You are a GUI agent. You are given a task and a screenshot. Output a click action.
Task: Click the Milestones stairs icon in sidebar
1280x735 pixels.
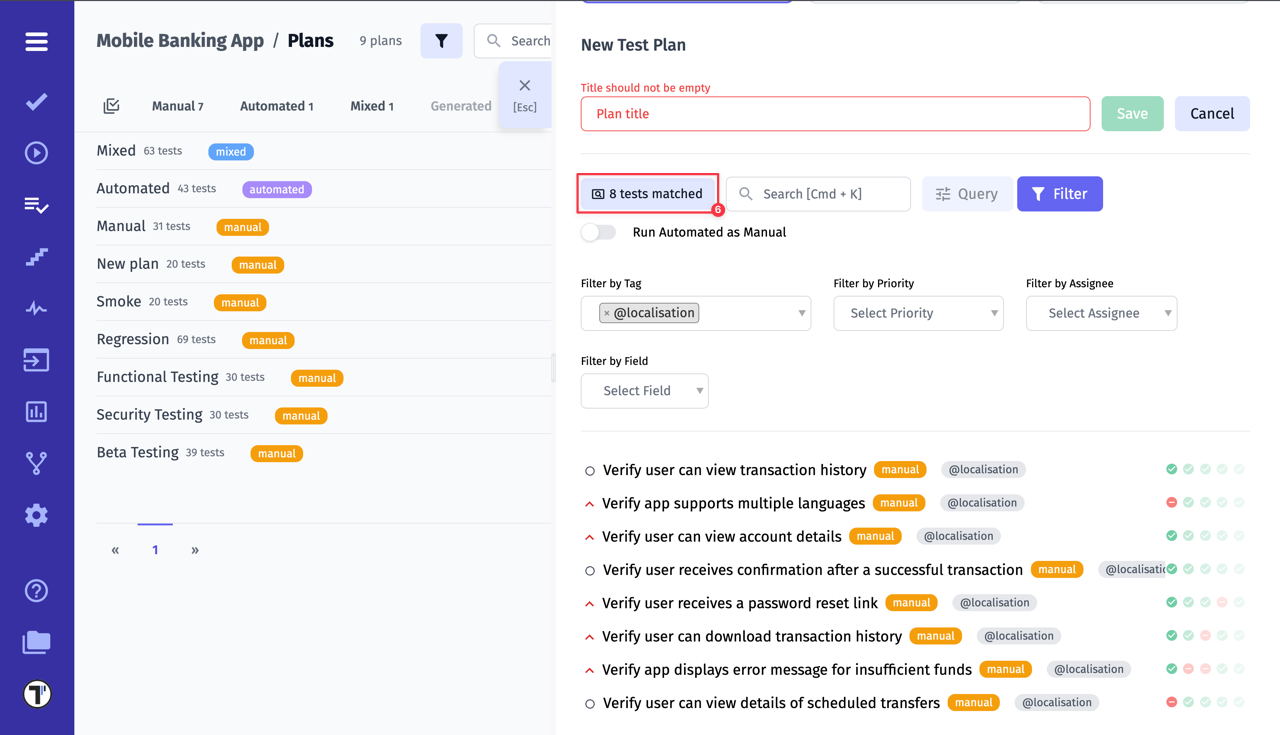pos(36,257)
